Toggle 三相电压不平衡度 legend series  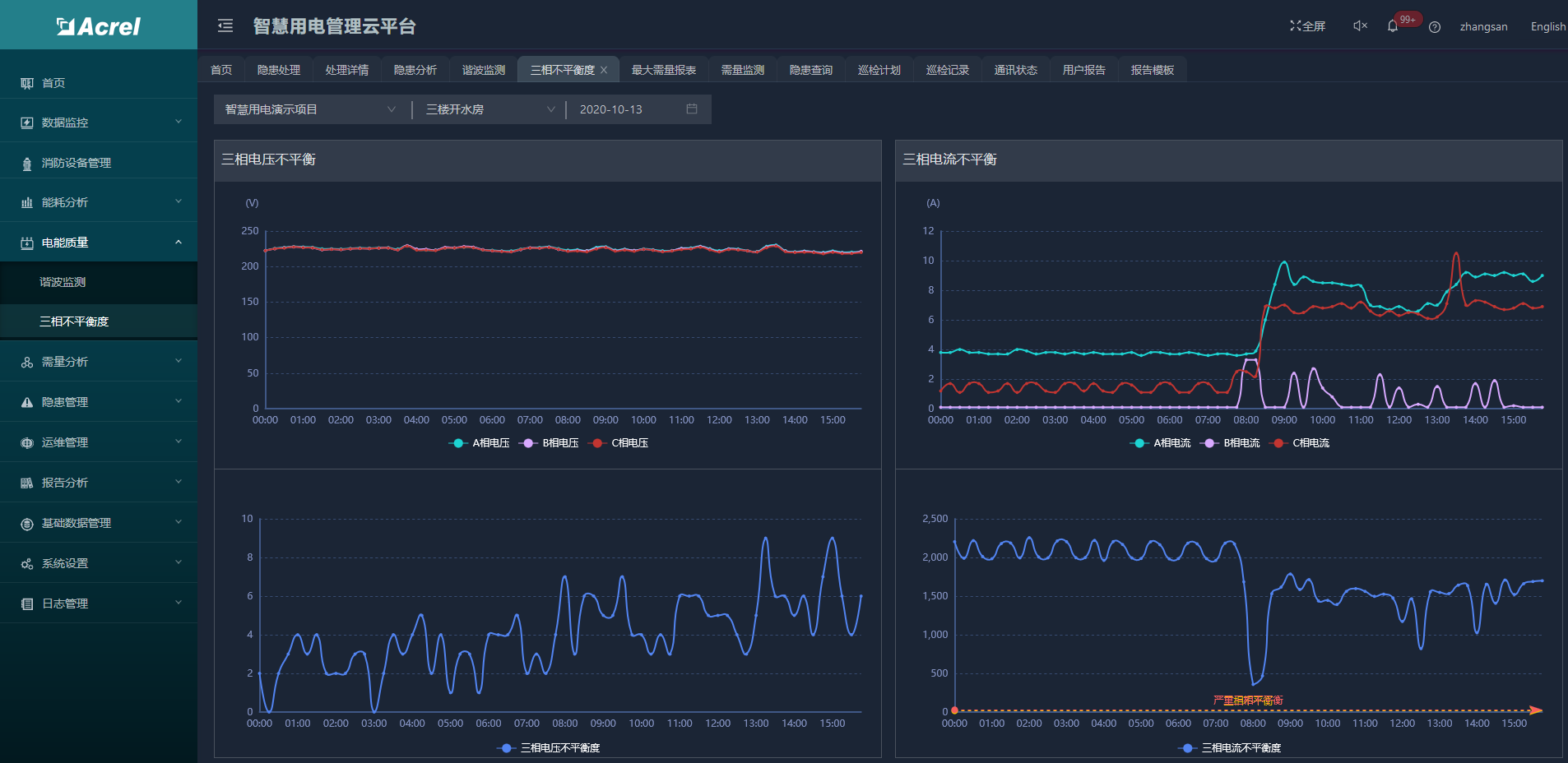point(548,748)
